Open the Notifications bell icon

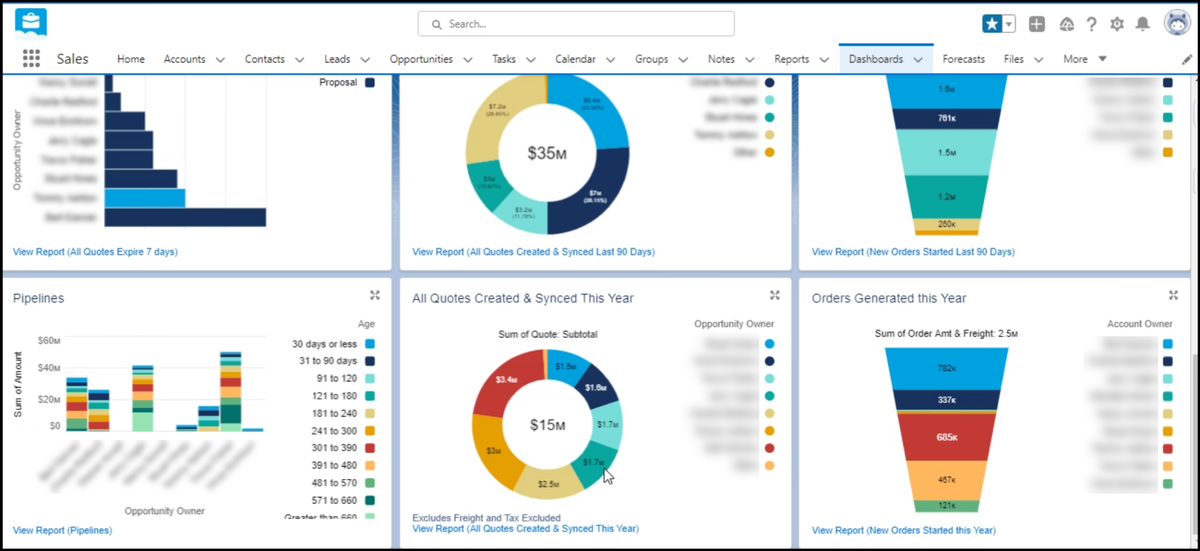point(1142,24)
